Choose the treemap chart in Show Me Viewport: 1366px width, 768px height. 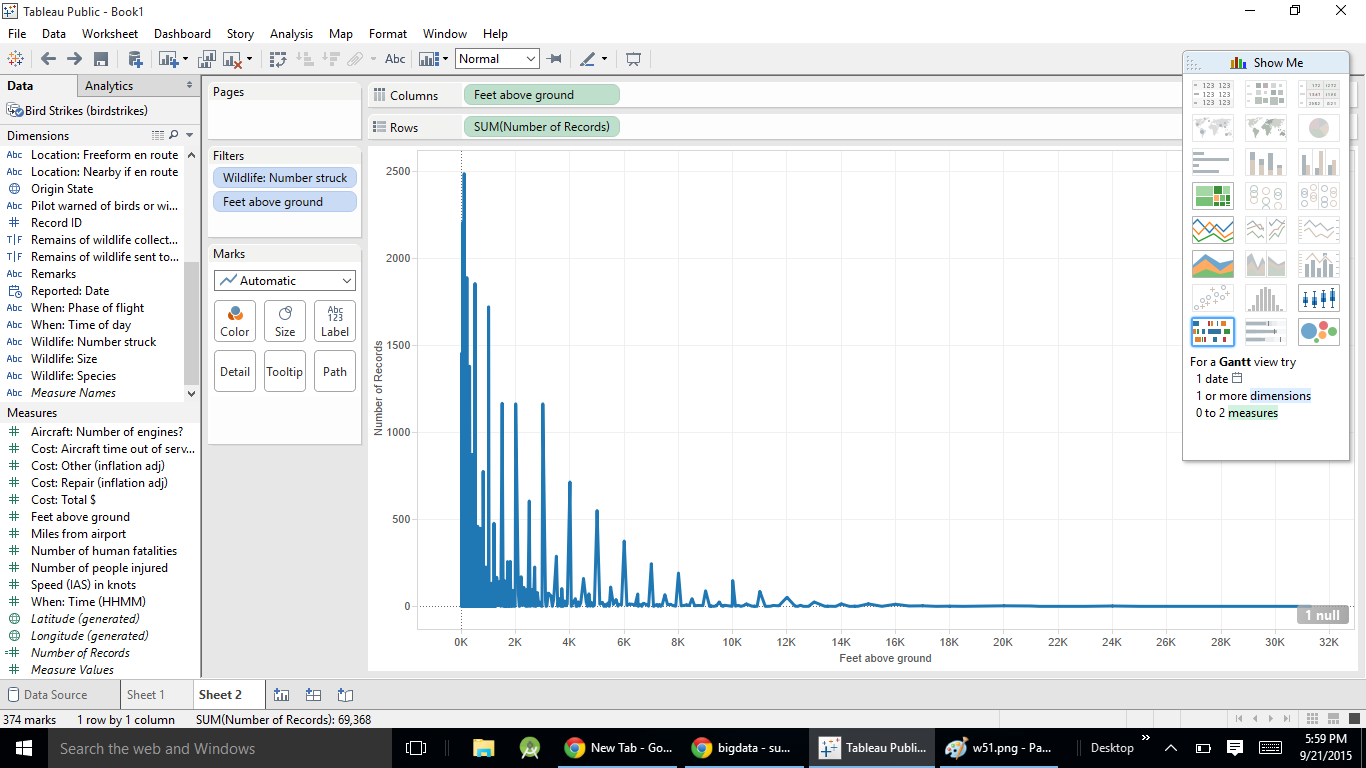(1212, 195)
